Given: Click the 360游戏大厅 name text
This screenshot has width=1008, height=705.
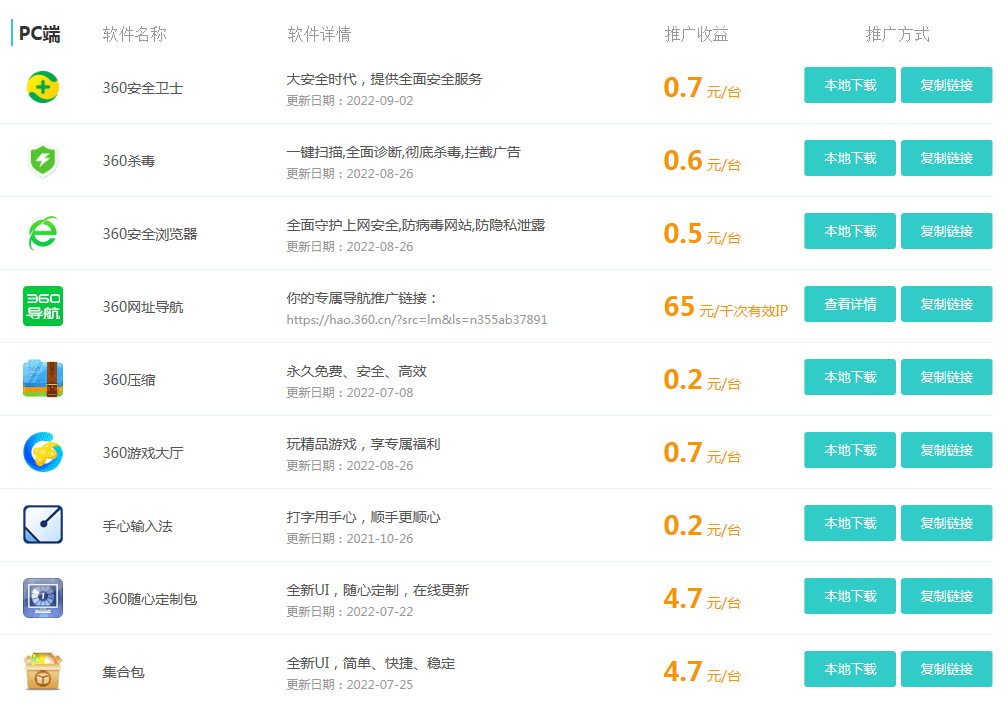Looking at the screenshot, I should pos(143,453).
